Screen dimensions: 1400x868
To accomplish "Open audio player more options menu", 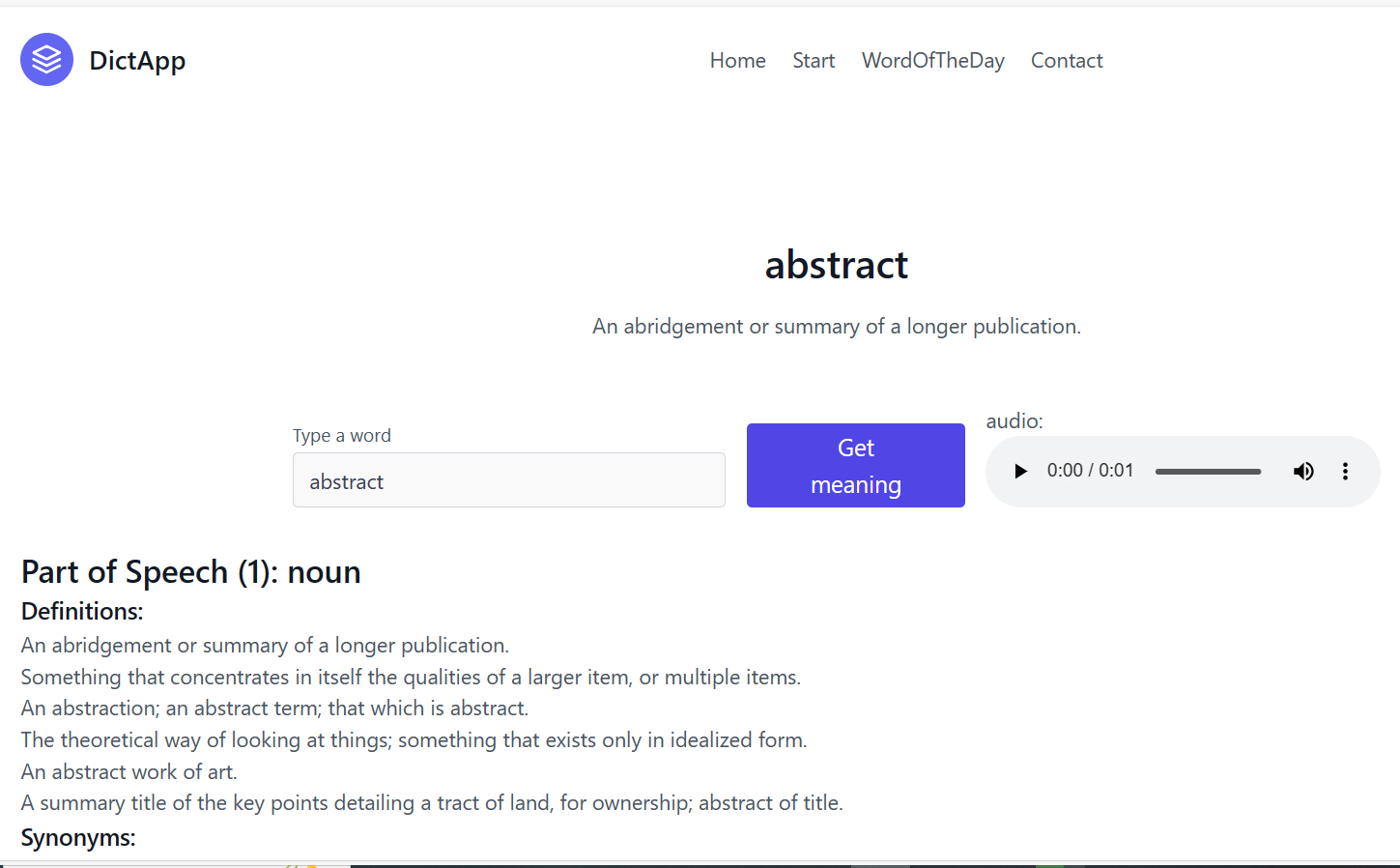I will coord(1345,472).
